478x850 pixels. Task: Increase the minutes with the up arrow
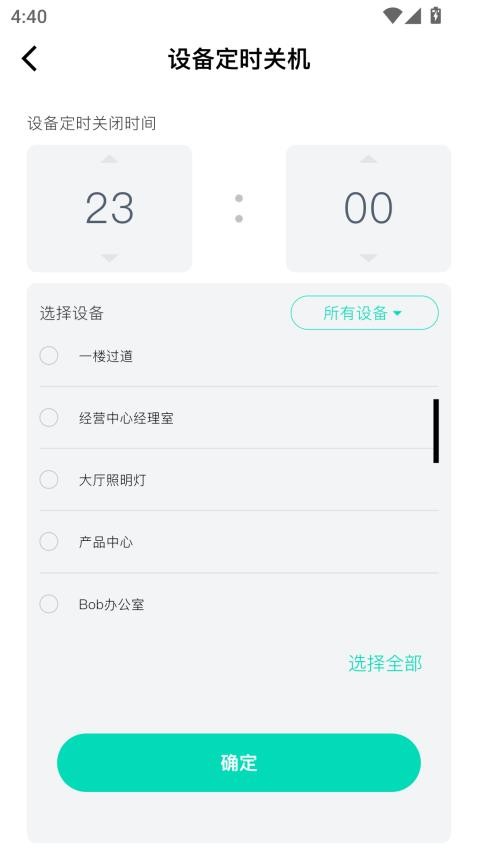(369, 159)
